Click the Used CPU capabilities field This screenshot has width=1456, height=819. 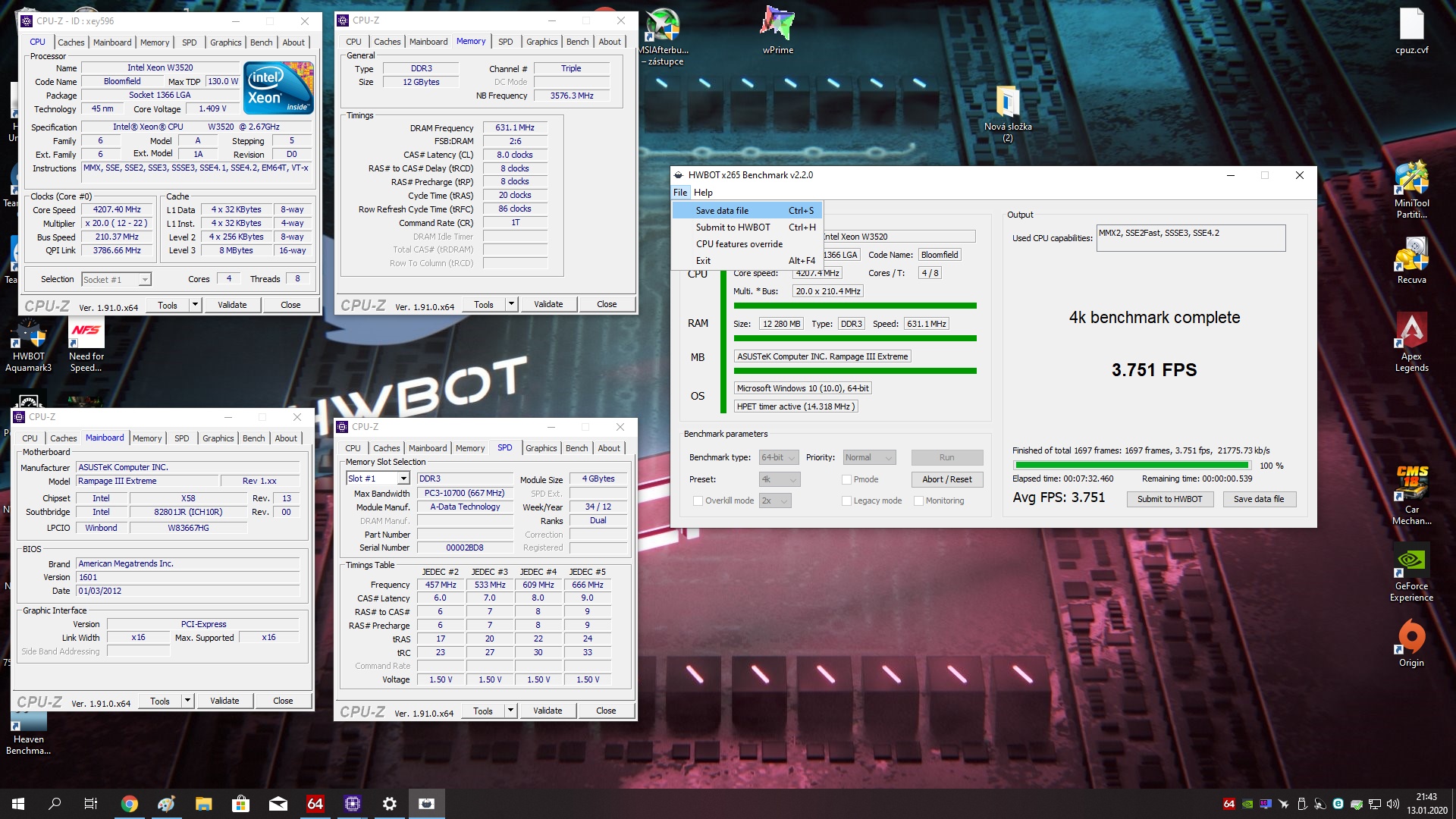[x=1191, y=238]
